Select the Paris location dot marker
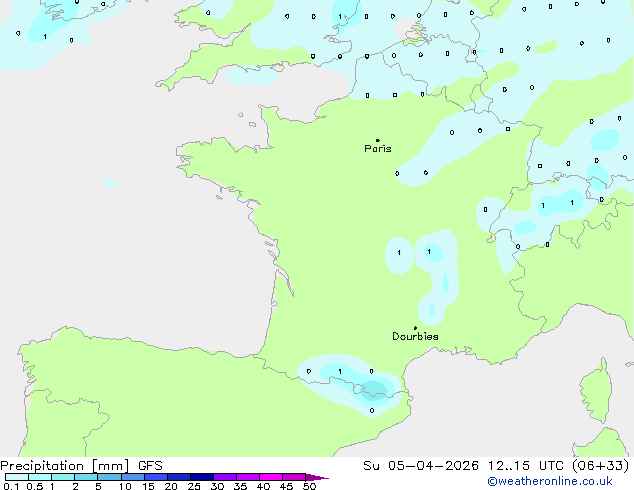Screen dimensions: 634x490 tap(378, 140)
